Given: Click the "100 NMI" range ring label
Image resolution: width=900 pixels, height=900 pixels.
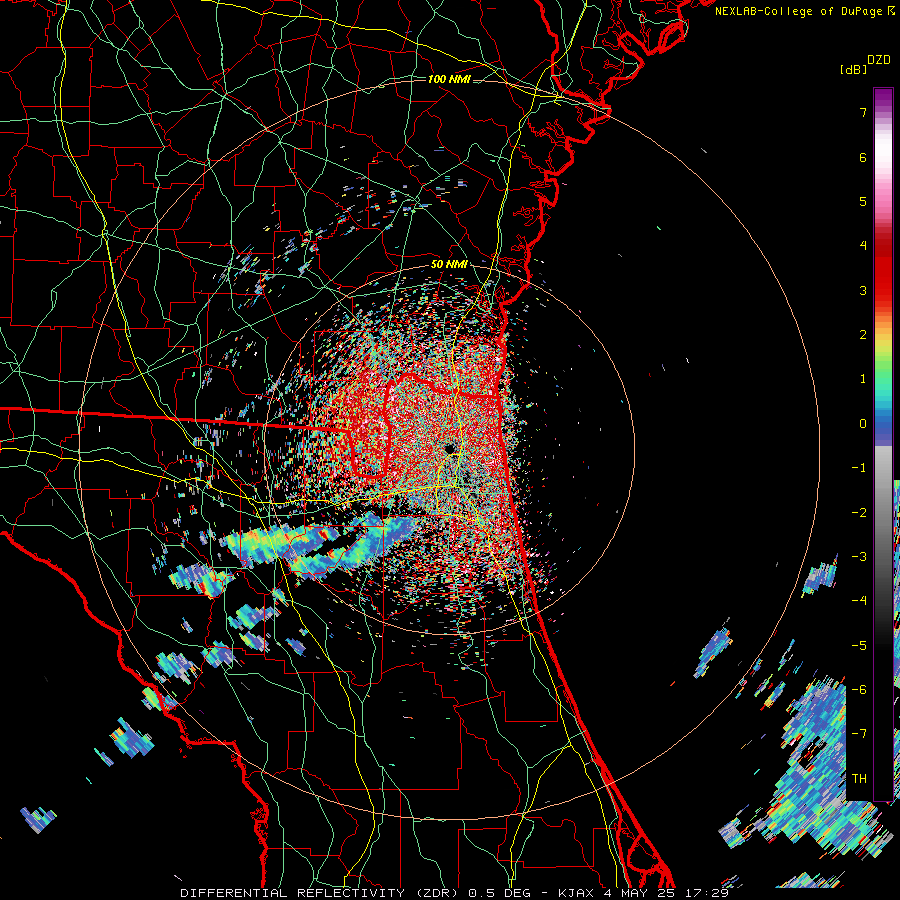Looking at the screenshot, I should pos(448,79).
